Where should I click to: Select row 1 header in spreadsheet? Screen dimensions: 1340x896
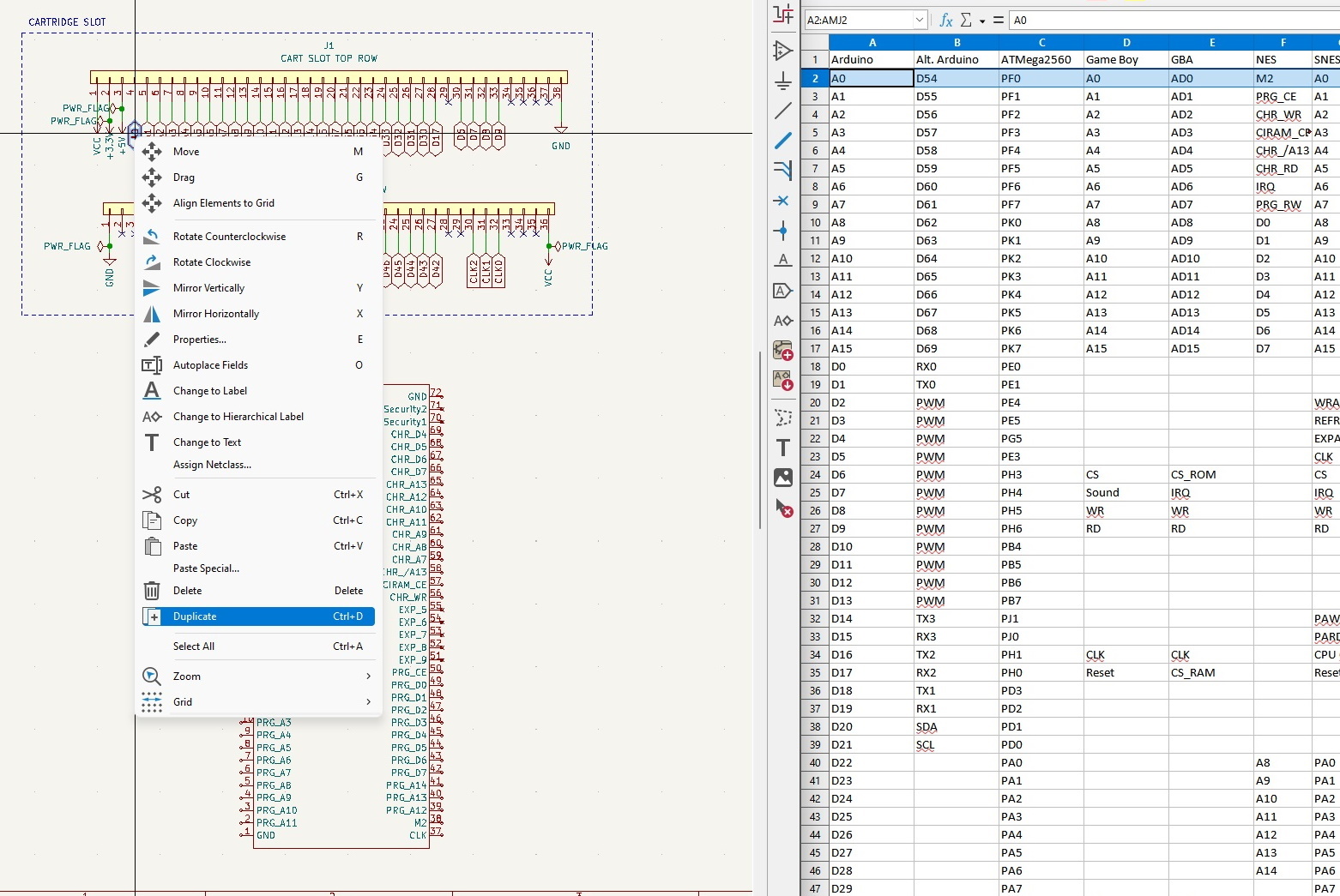815,60
